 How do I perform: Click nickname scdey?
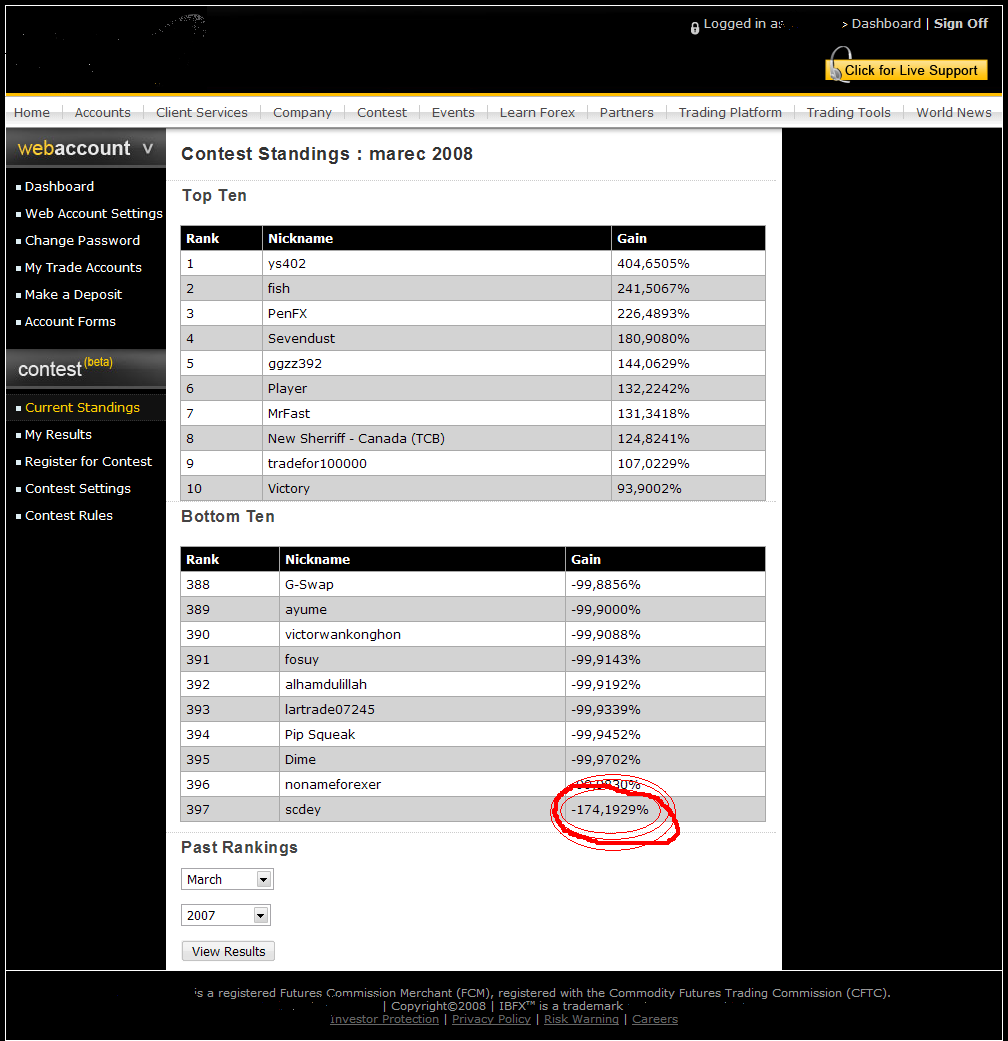pos(303,810)
